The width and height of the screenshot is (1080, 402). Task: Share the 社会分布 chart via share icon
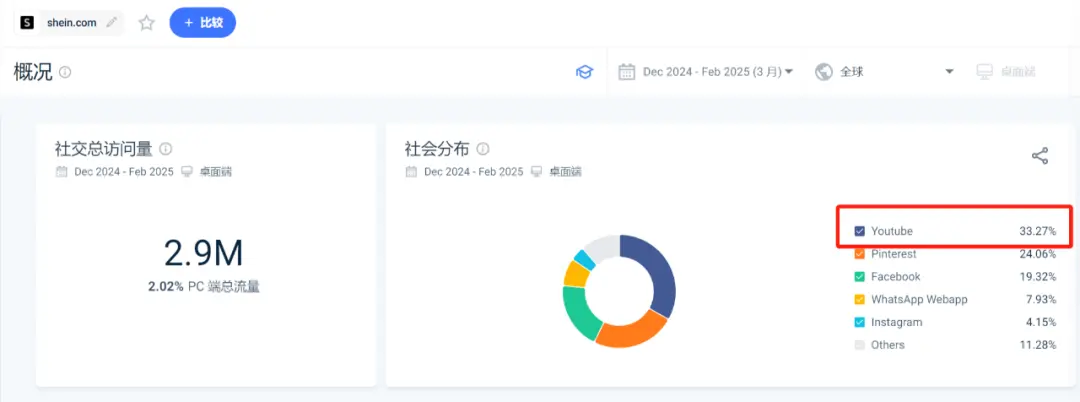(x=1040, y=155)
